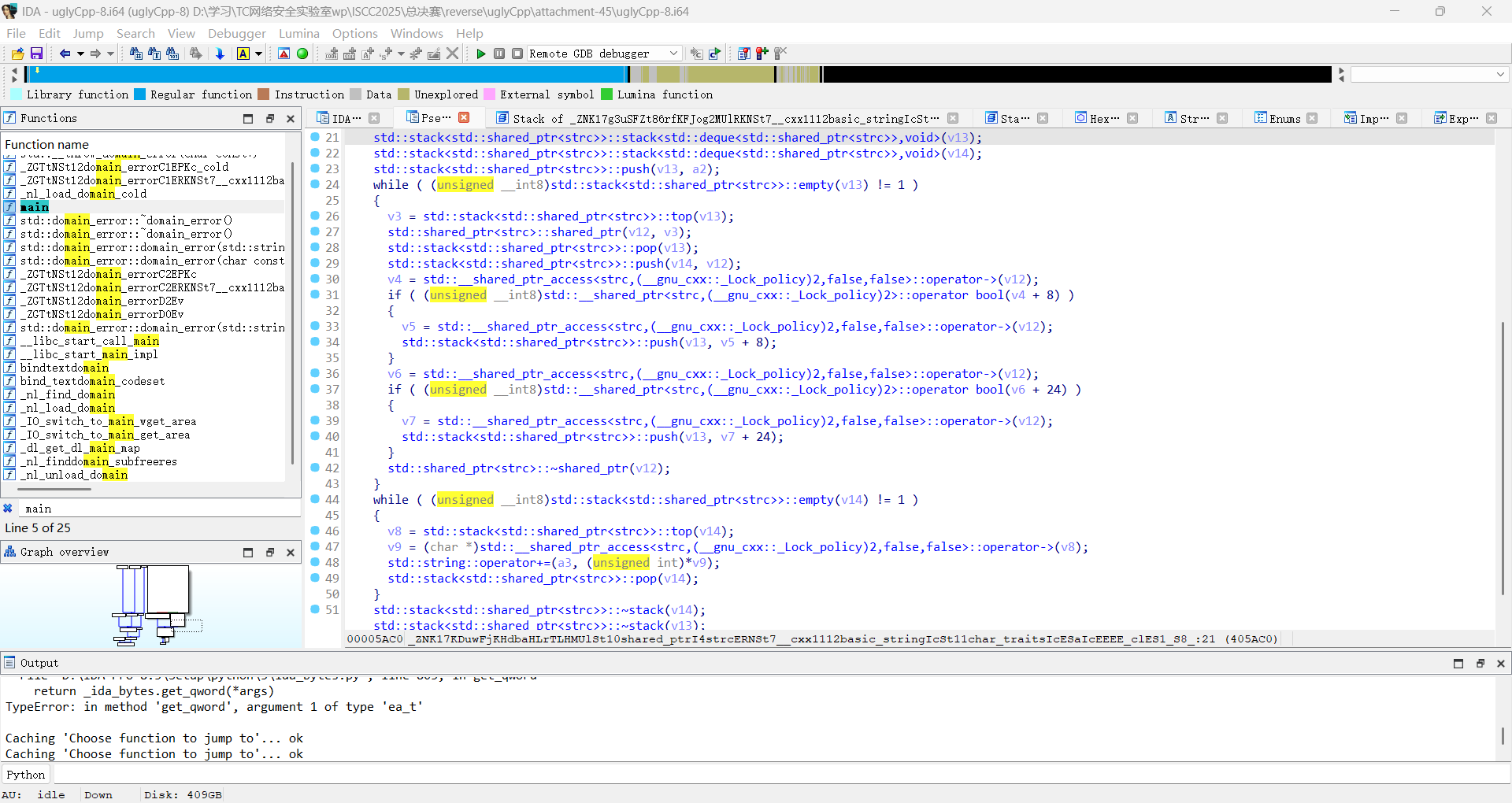Image resolution: width=1512 pixels, height=803 pixels.
Task: Click the red warning-triangle icon
Action: [x=284, y=54]
